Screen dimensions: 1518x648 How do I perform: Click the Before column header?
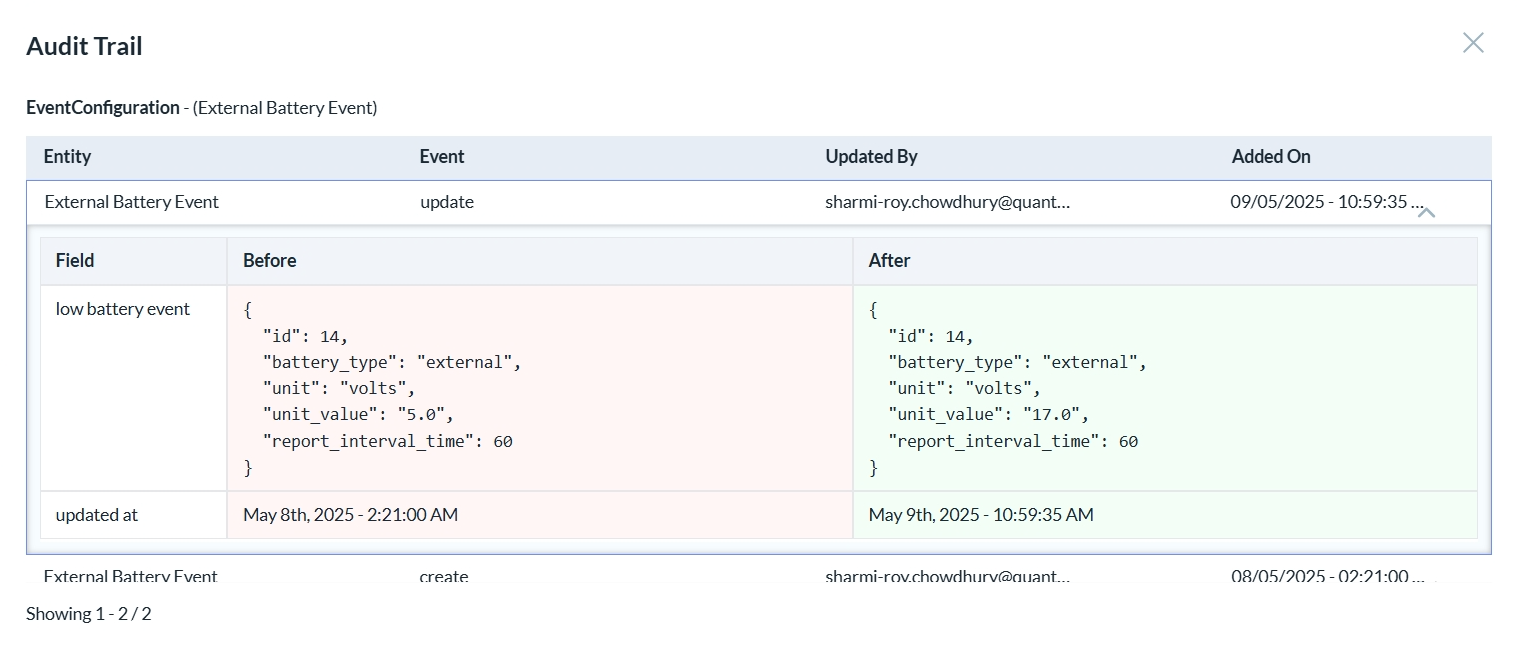click(270, 261)
